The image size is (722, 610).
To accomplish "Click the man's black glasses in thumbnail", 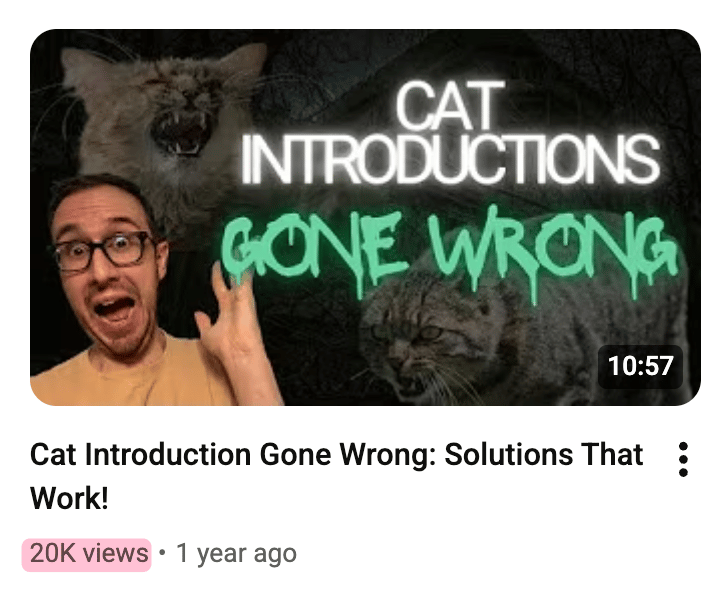I will point(104,251).
